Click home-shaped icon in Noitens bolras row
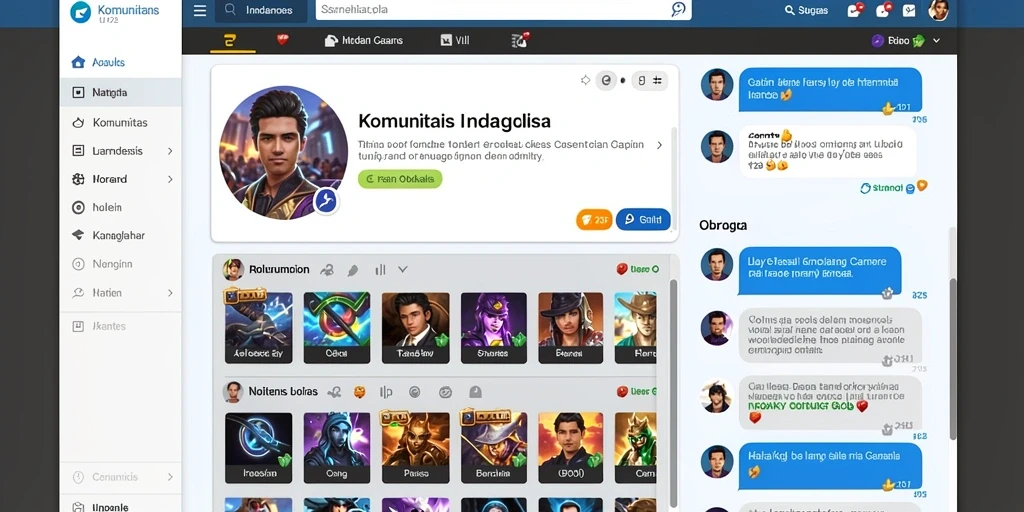The width and height of the screenshot is (1024, 512). click(475, 392)
